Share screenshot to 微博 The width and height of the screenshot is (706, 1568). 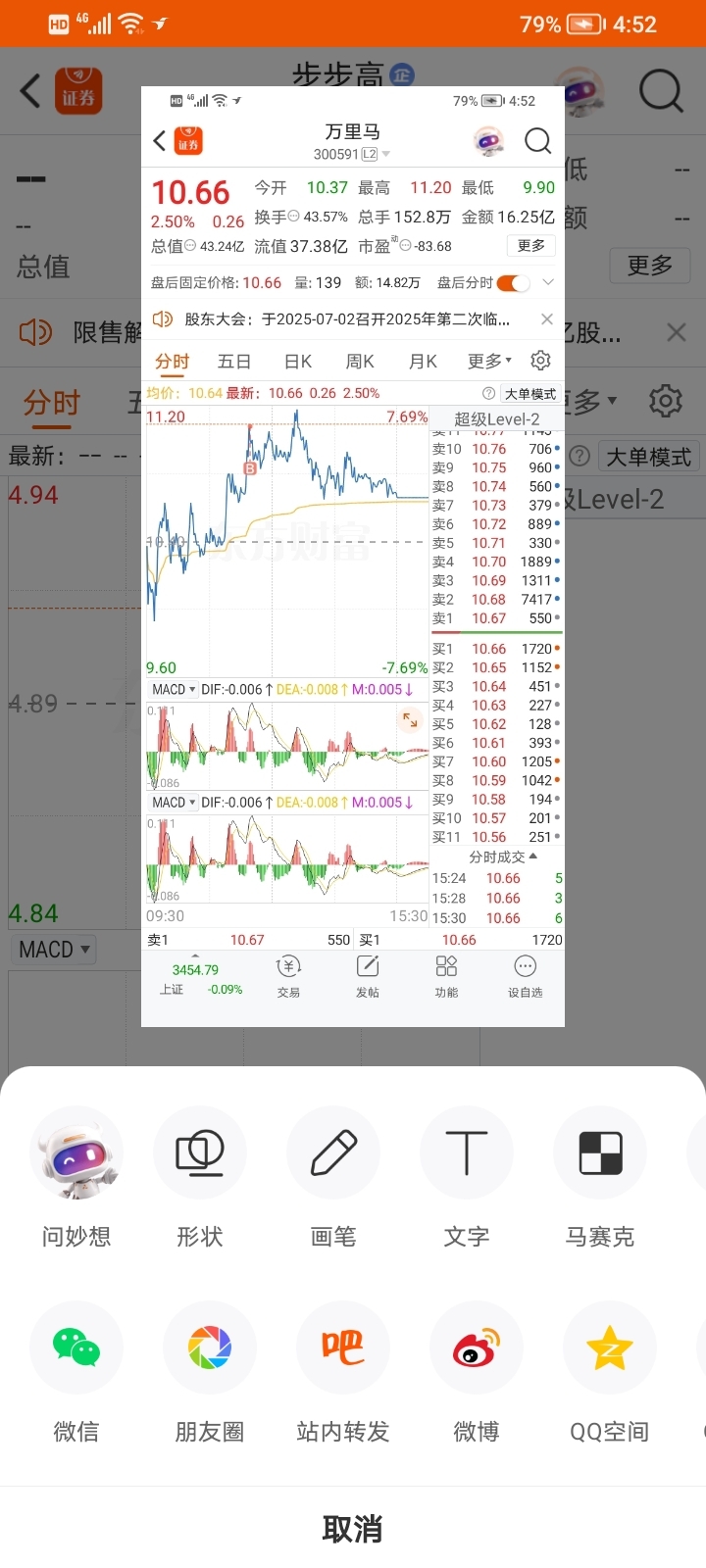click(477, 1347)
